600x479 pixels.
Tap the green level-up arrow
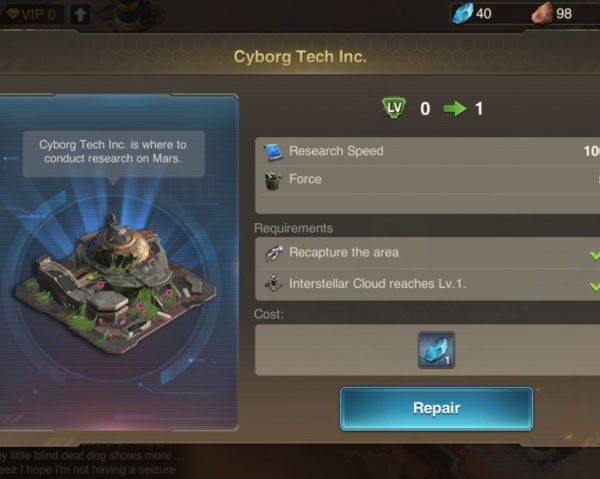click(x=455, y=109)
